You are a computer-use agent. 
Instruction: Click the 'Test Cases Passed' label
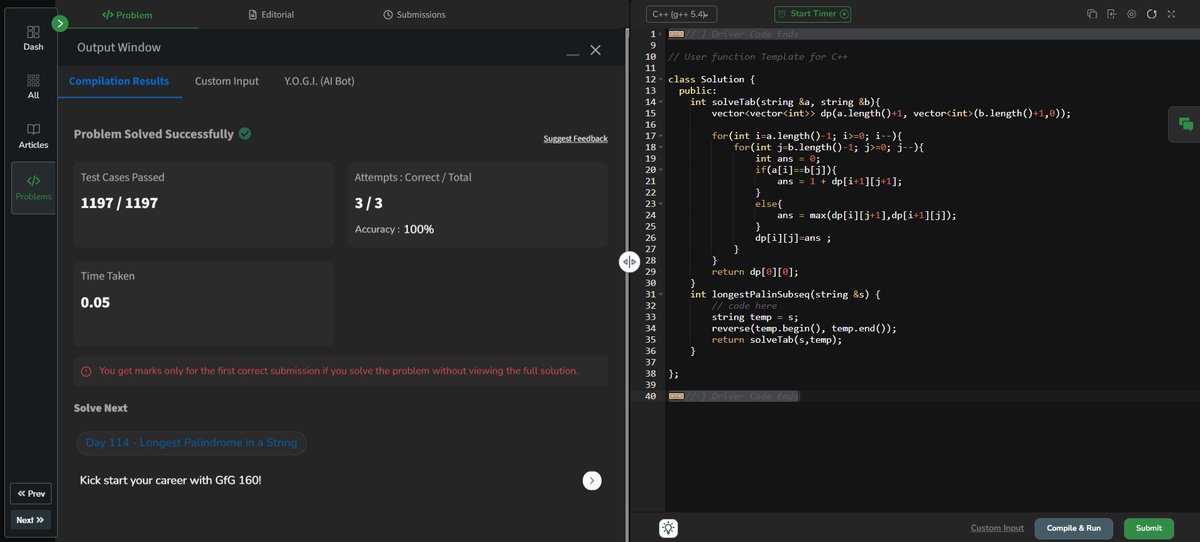coord(122,177)
